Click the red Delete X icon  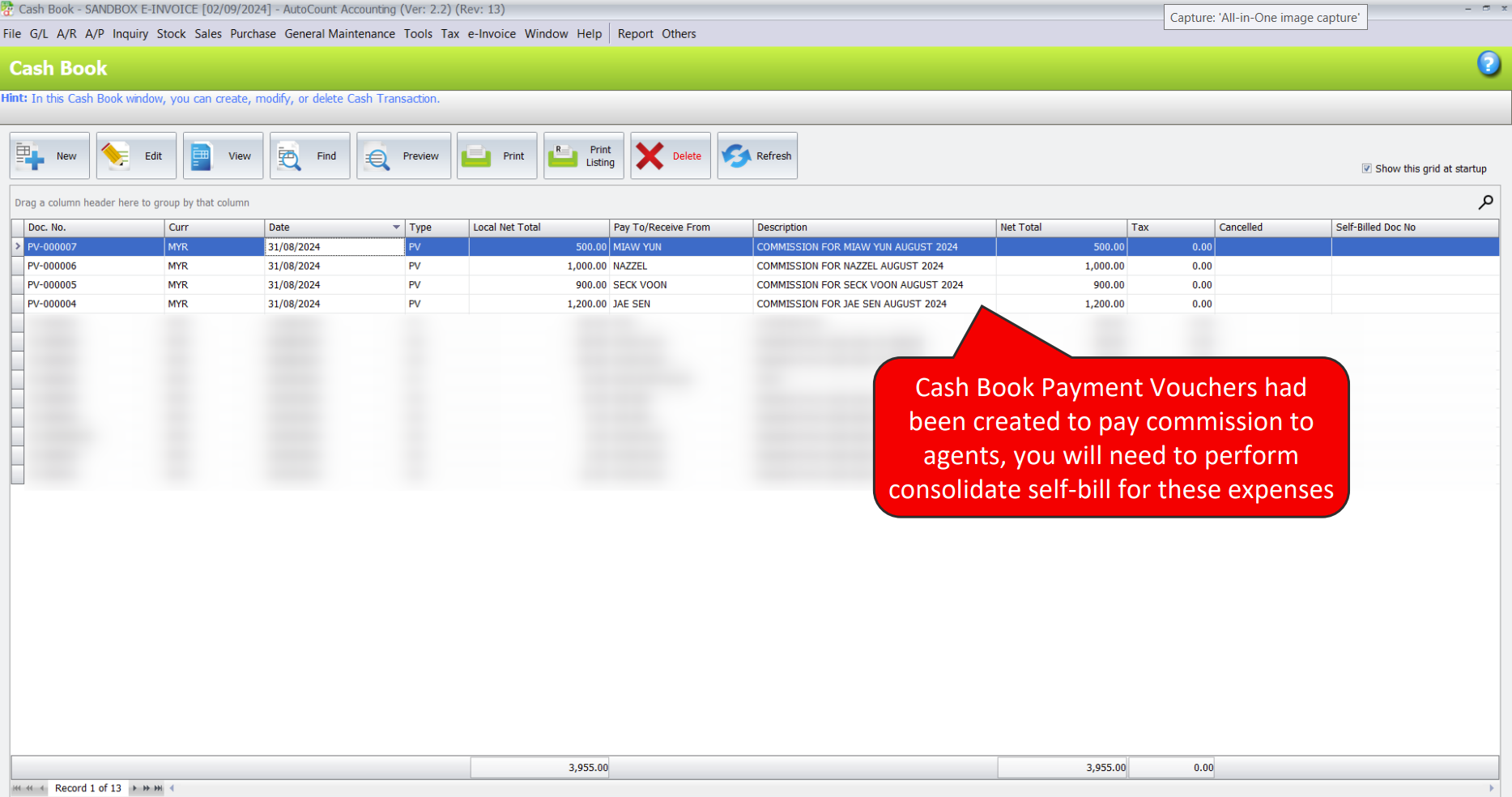(x=650, y=156)
